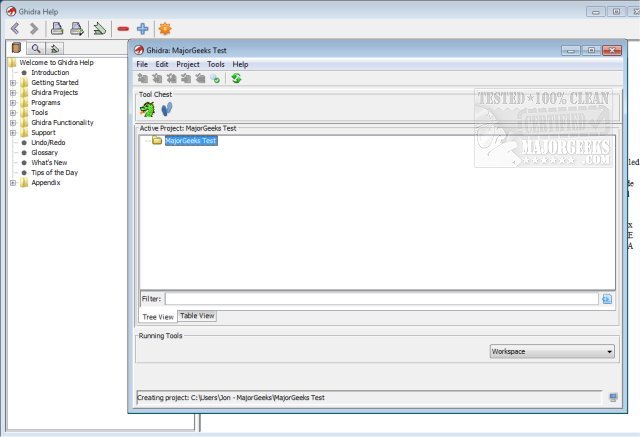Select the Support folder label
This screenshot has width=640, height=437.
point(43,133)
